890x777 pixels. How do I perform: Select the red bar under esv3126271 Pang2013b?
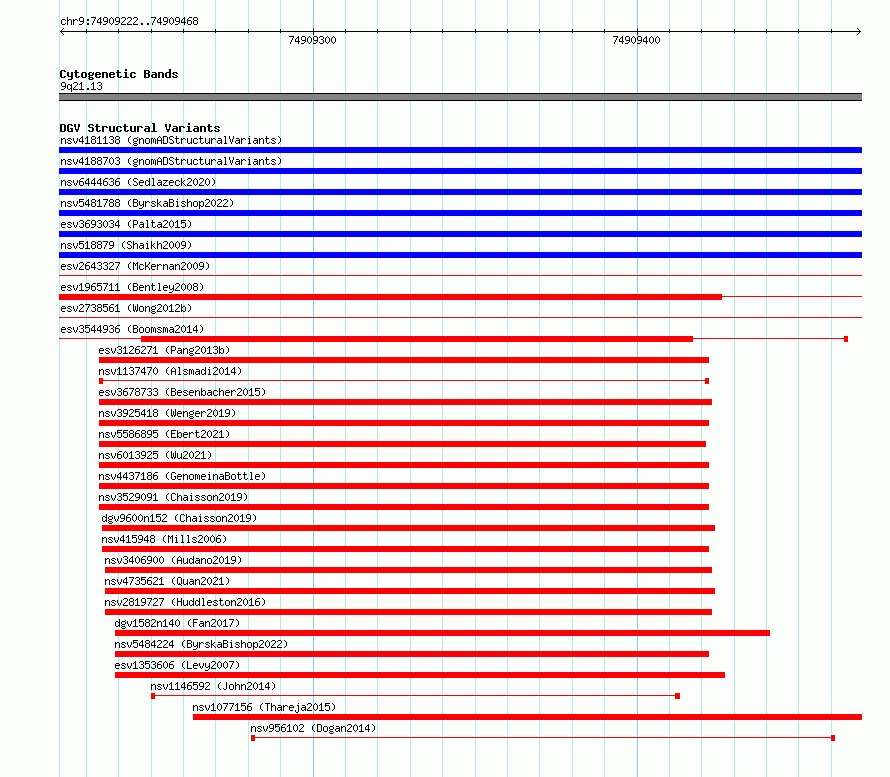pyautogui.click(x=404, y=360)
